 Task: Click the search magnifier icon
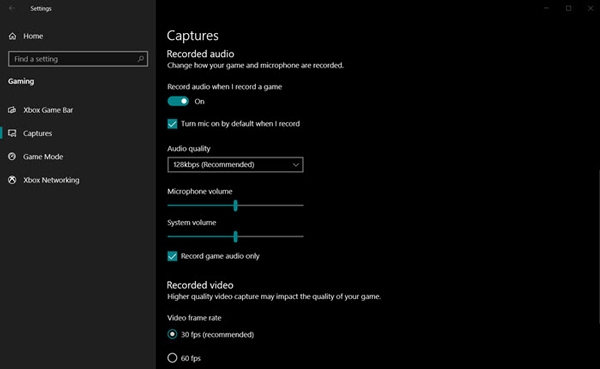pyautogui.click(x=141, y=59)
